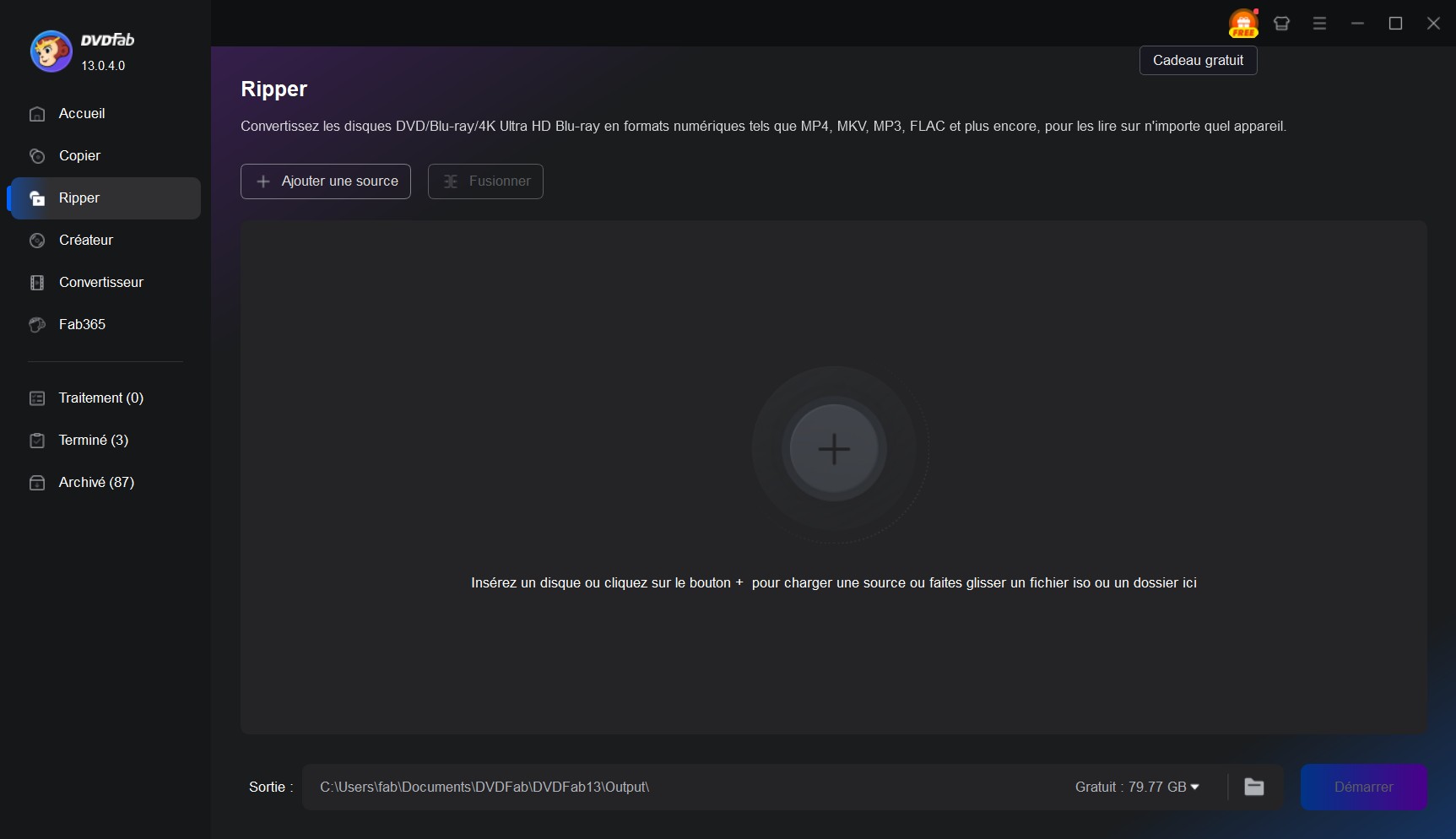Click the FREE gift promotion icon
The height and width of the screenshot is (839, 1456).
pos(1242,23)
